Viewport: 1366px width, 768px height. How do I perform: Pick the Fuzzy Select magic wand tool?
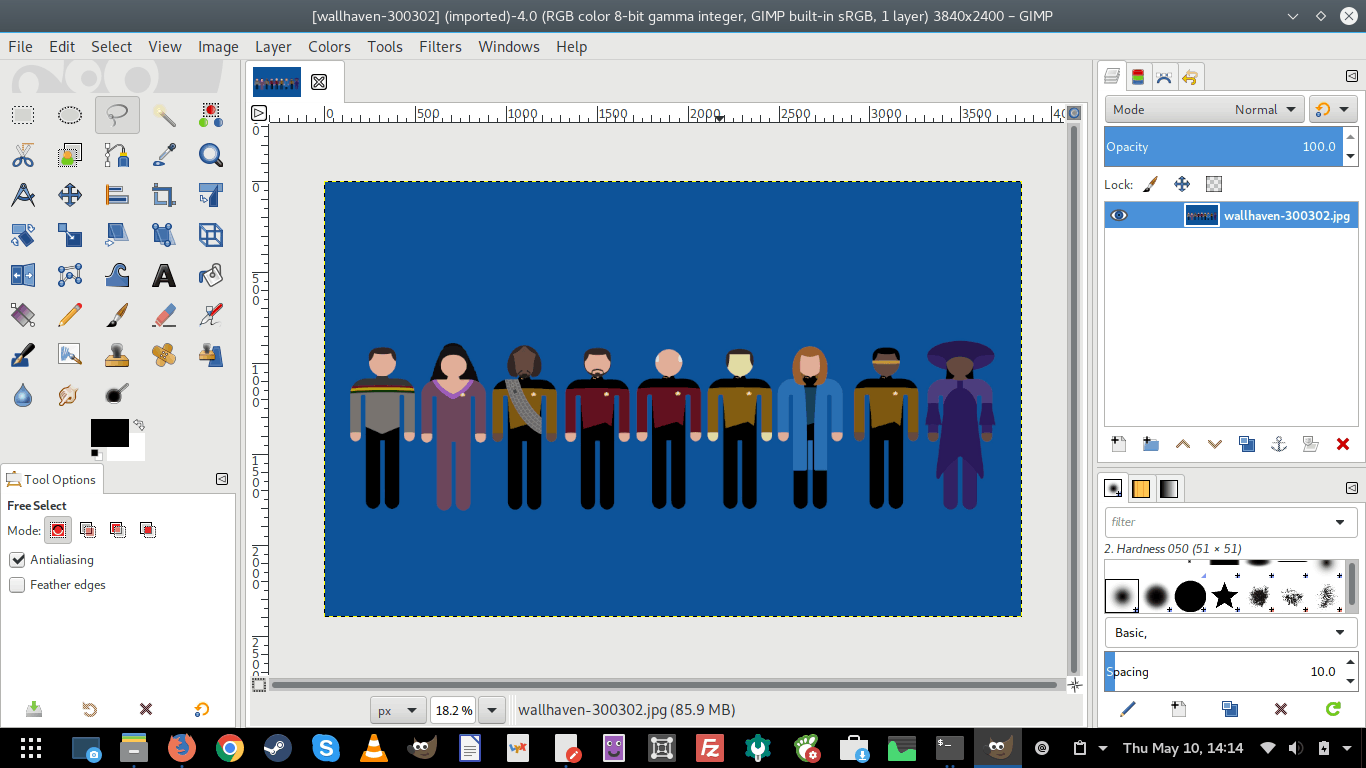click(164, 115)
